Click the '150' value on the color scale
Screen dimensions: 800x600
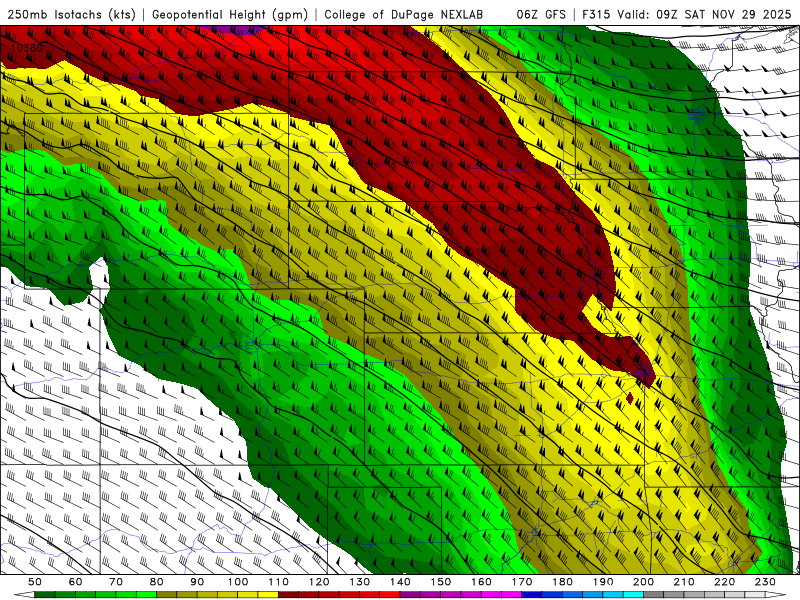click(441, 582)
